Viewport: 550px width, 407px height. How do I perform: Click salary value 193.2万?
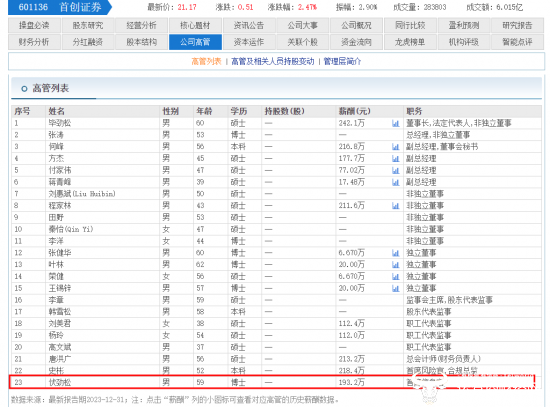click(x=351, y=382)
